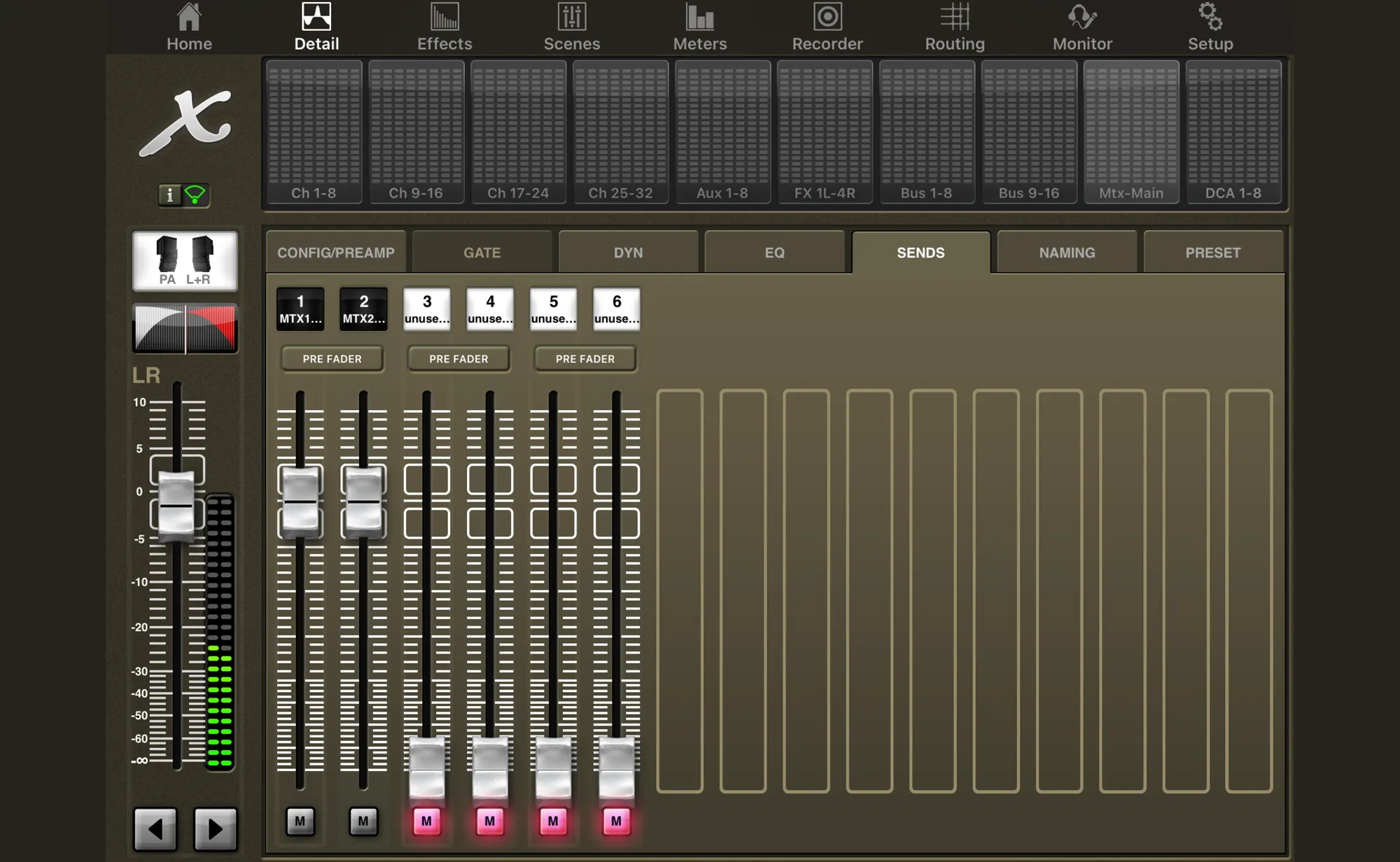Viewport: 1400px width, 862px height.
Task: Click the send 5 fader knob
Action: point(553,770)
